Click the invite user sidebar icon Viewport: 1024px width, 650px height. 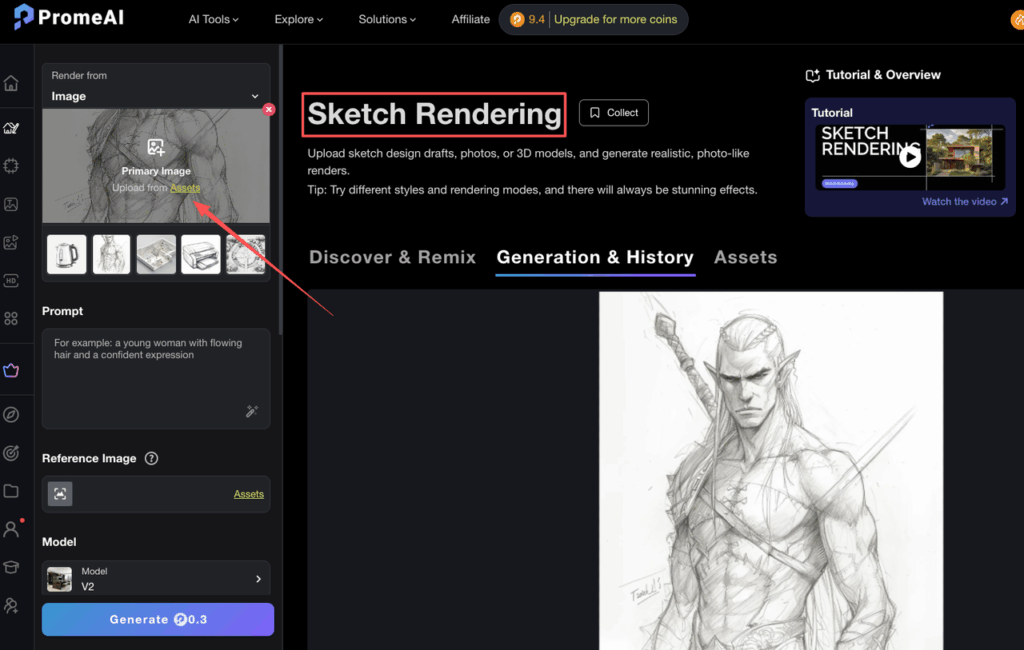11,606
